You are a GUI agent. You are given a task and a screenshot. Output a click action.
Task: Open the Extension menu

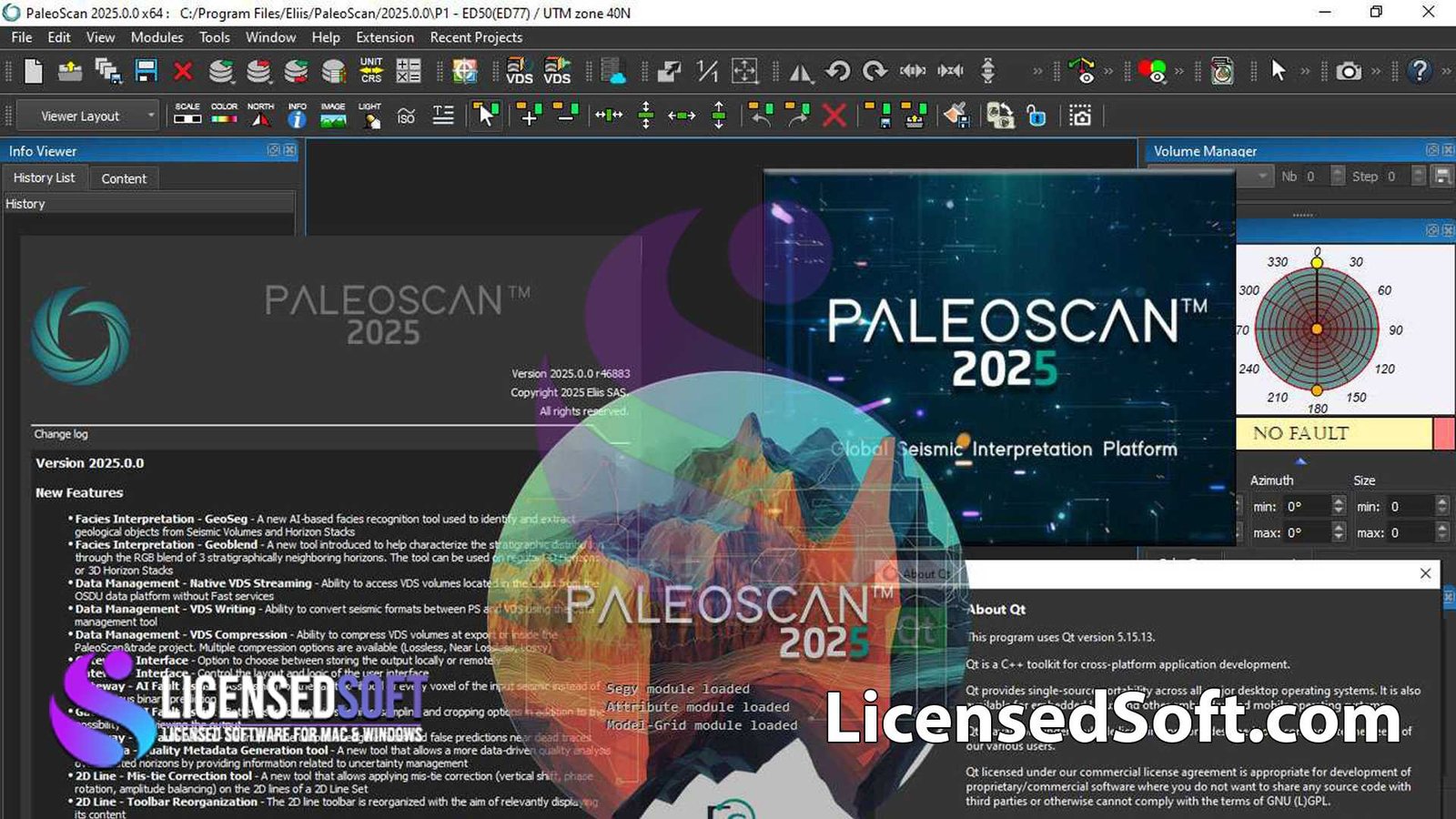click(x=385, y=37)
